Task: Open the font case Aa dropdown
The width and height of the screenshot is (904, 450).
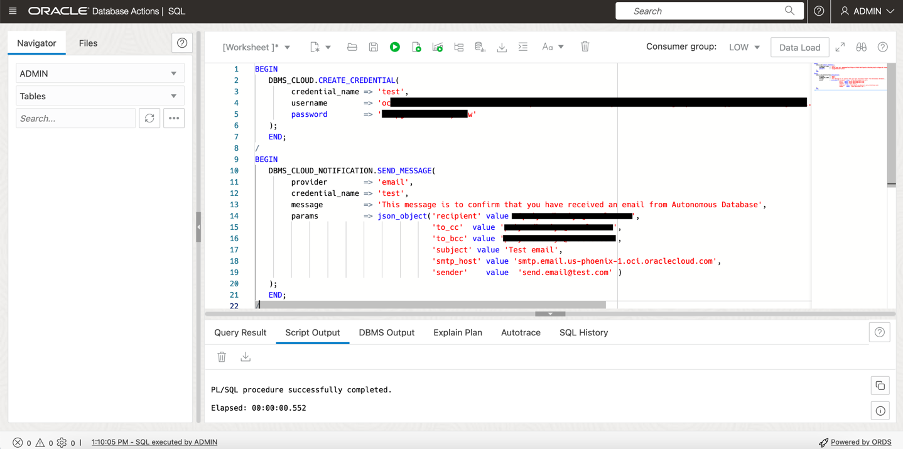Action: pos(552,47)
